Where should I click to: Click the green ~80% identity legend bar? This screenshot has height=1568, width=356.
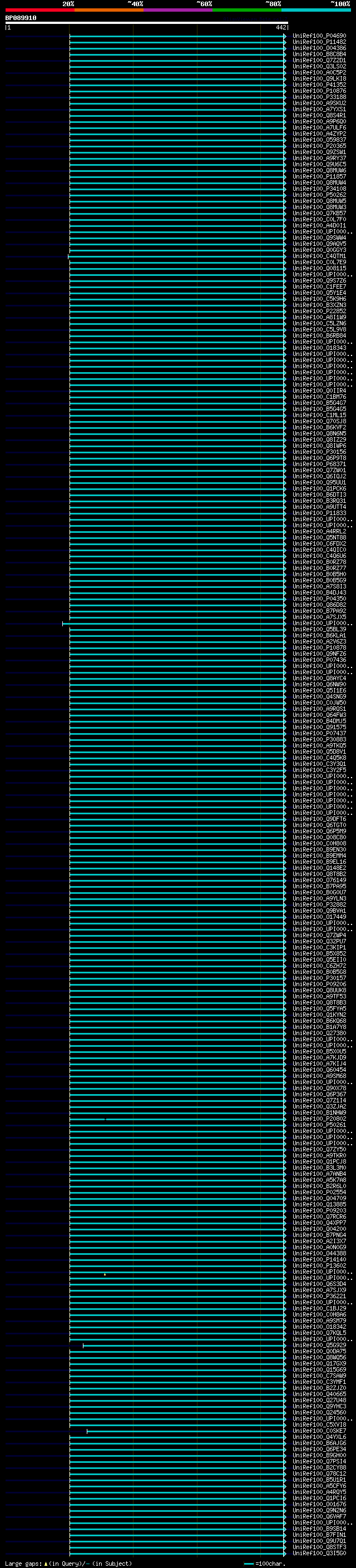247,10
